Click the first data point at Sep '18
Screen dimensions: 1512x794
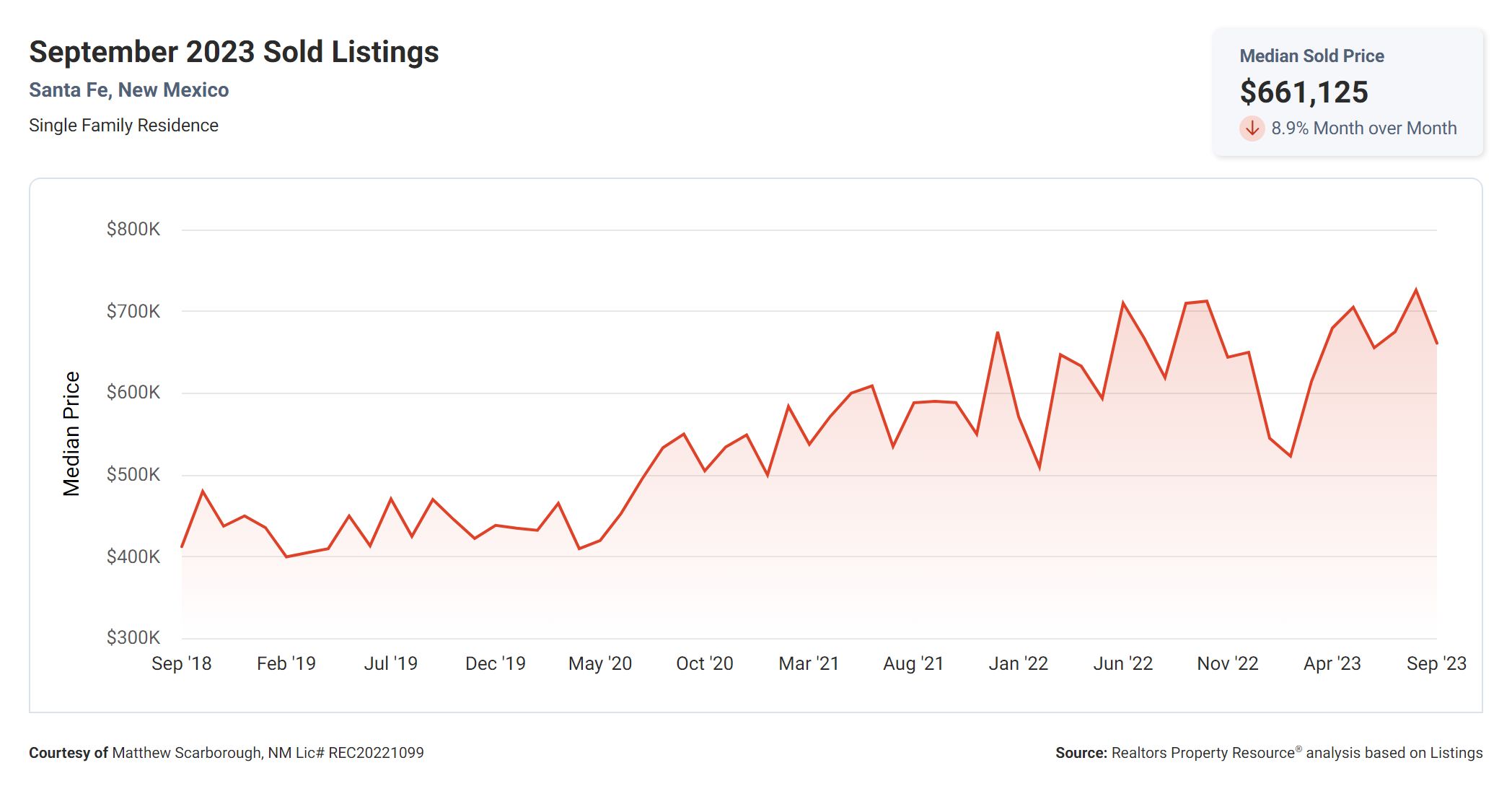[x=182, y=546]
